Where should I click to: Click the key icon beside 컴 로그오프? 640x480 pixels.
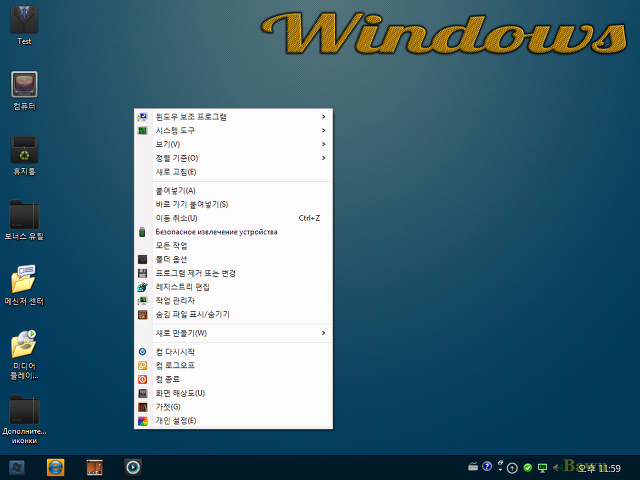point(142,366)
